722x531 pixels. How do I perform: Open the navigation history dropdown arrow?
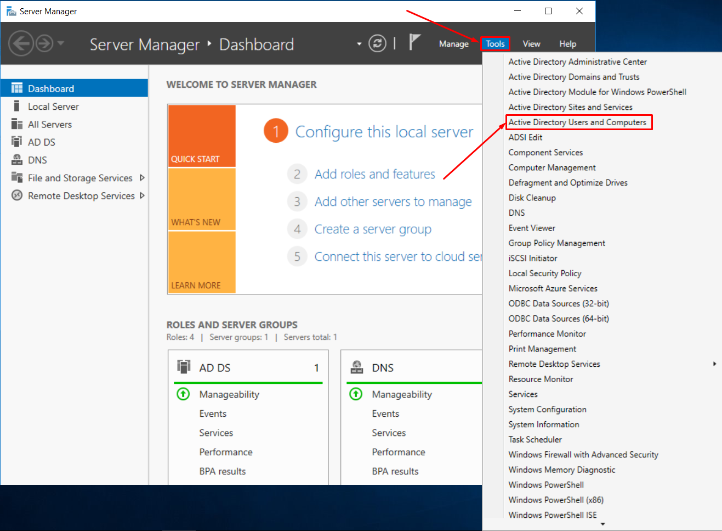click(61, 44)
